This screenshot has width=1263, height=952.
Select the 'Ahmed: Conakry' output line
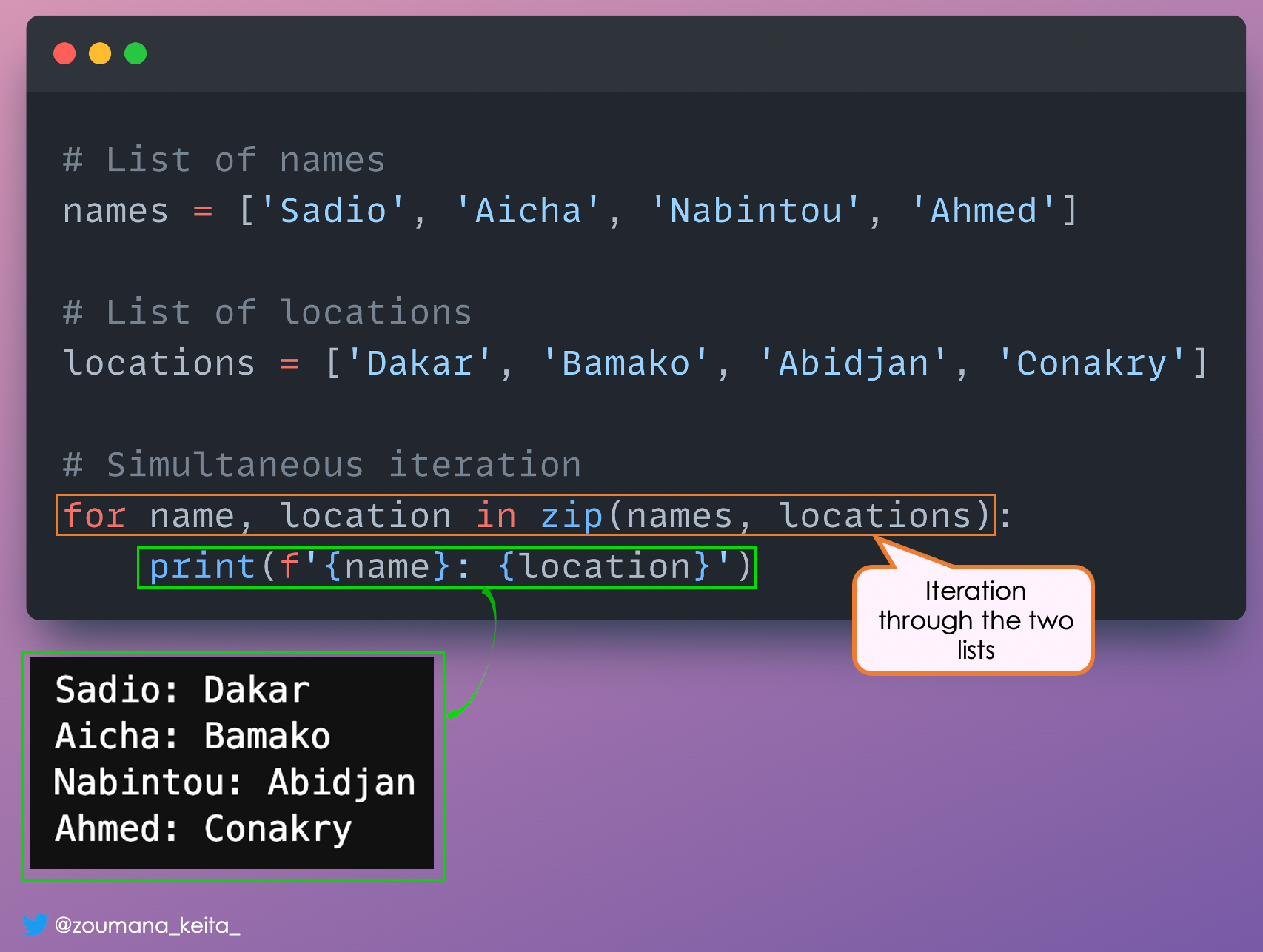[203, 829]
